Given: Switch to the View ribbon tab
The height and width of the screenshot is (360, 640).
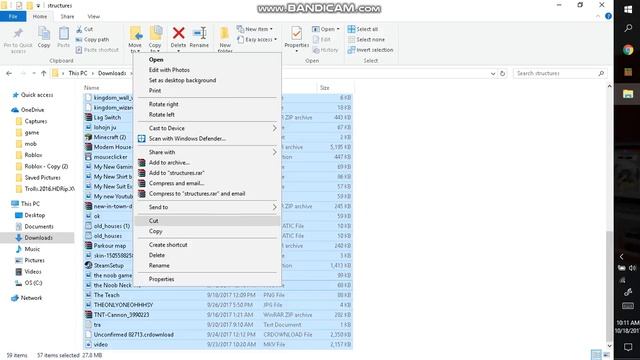Looking at the screenshot, I should (93, 16).
